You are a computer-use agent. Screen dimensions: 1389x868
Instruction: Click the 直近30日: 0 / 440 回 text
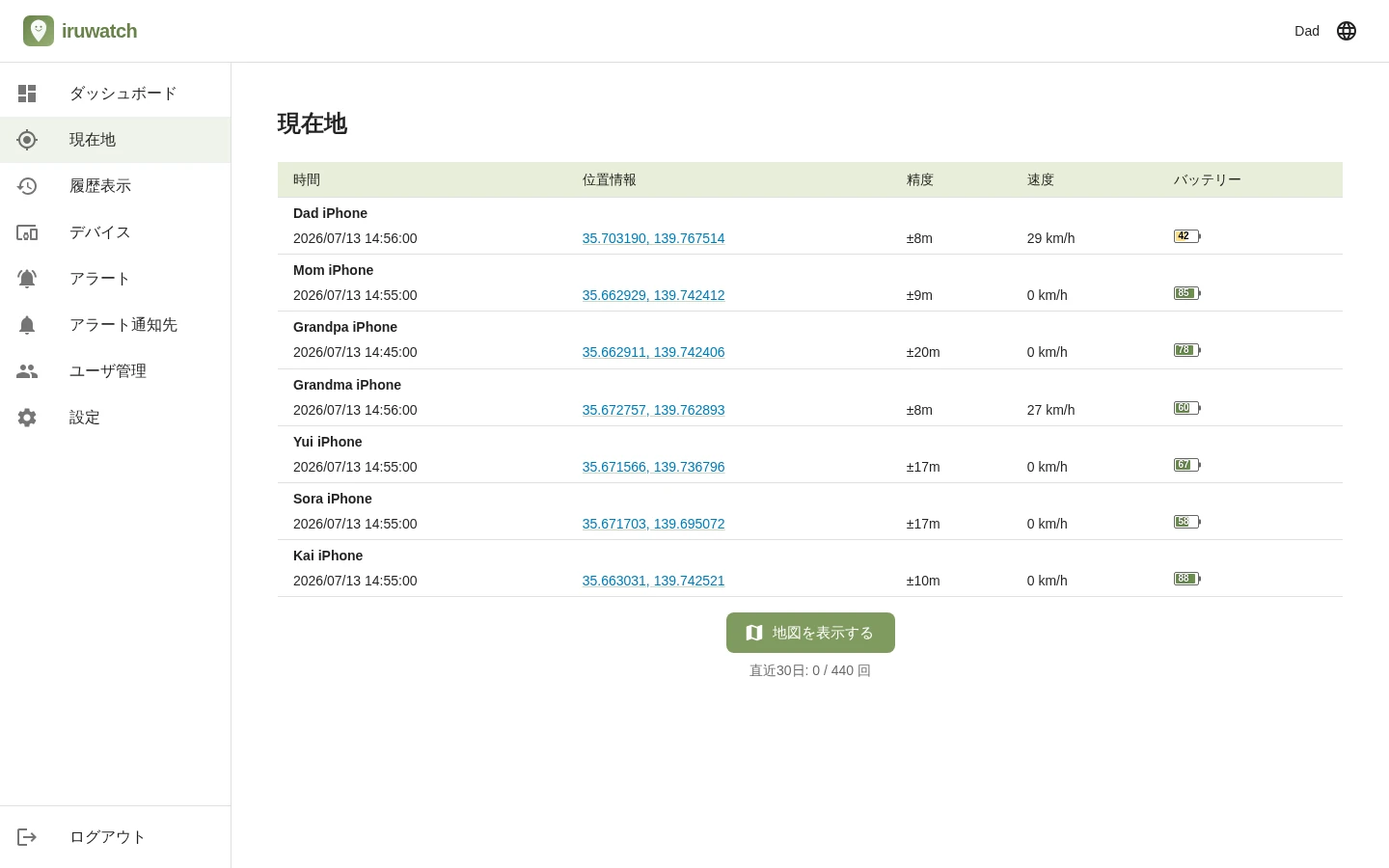[x=810, y=670]
